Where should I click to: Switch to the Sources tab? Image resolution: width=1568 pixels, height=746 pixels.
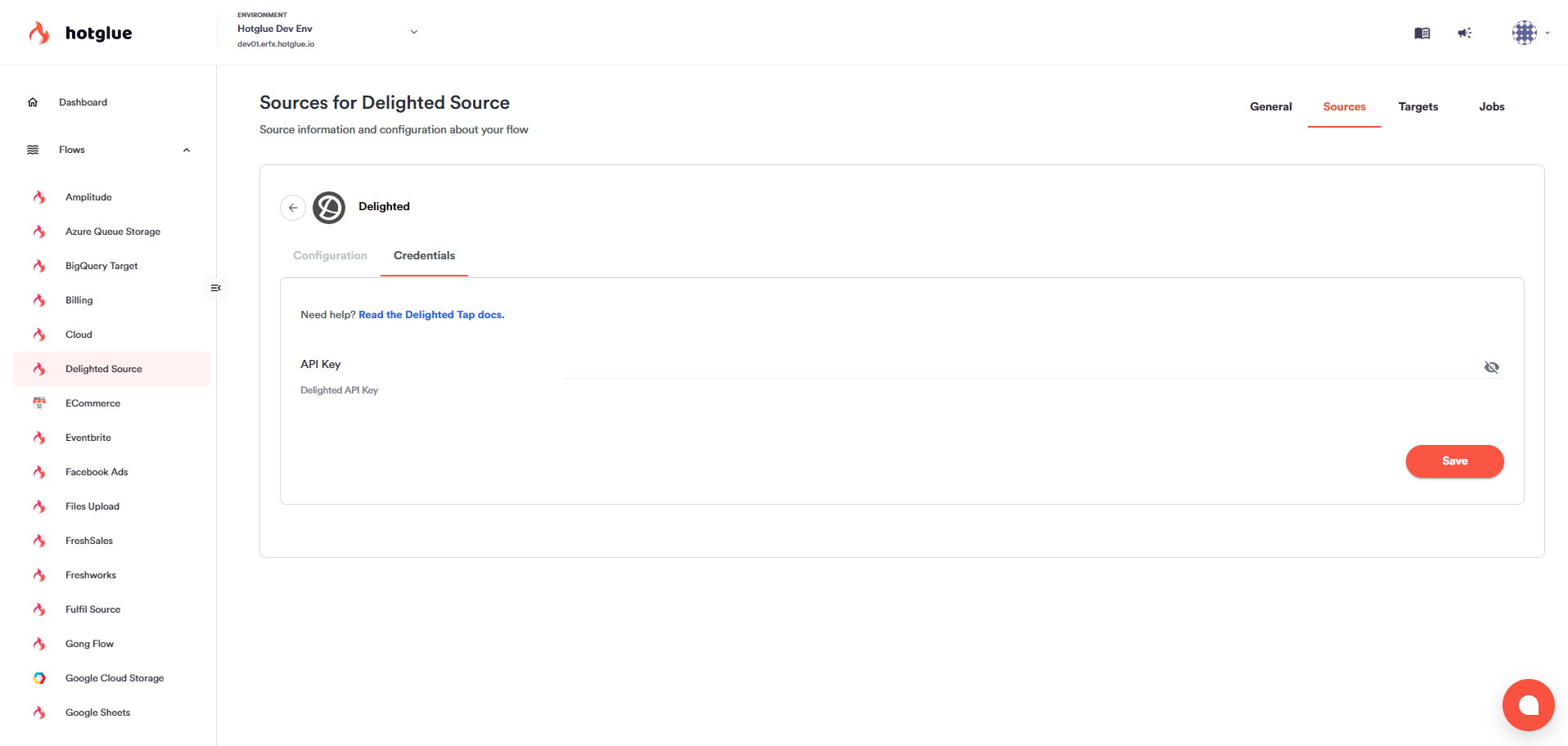pos(1345,107)
